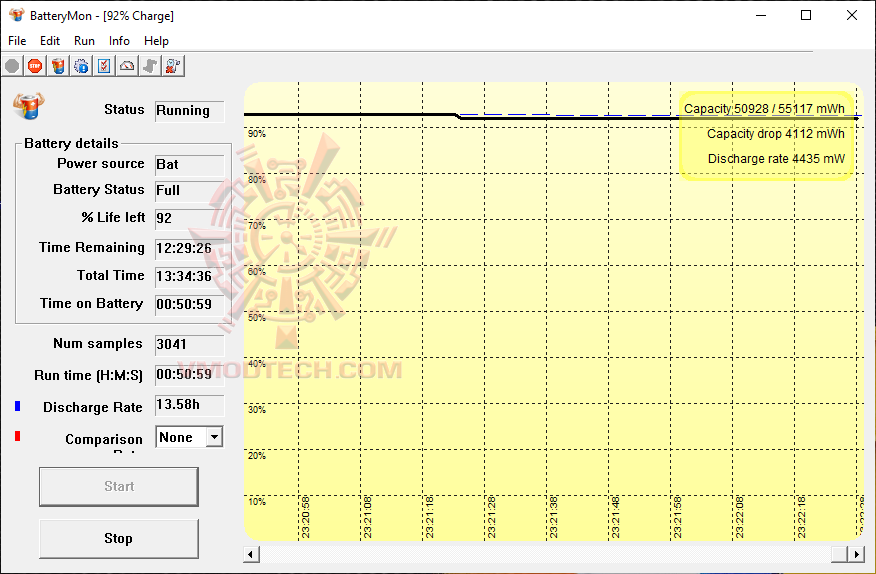The height and width of the screenshot is (574, 876).
Task: Click the Capacity 50928 / 55117 mWh text
Action: click(x=764, y=109)
